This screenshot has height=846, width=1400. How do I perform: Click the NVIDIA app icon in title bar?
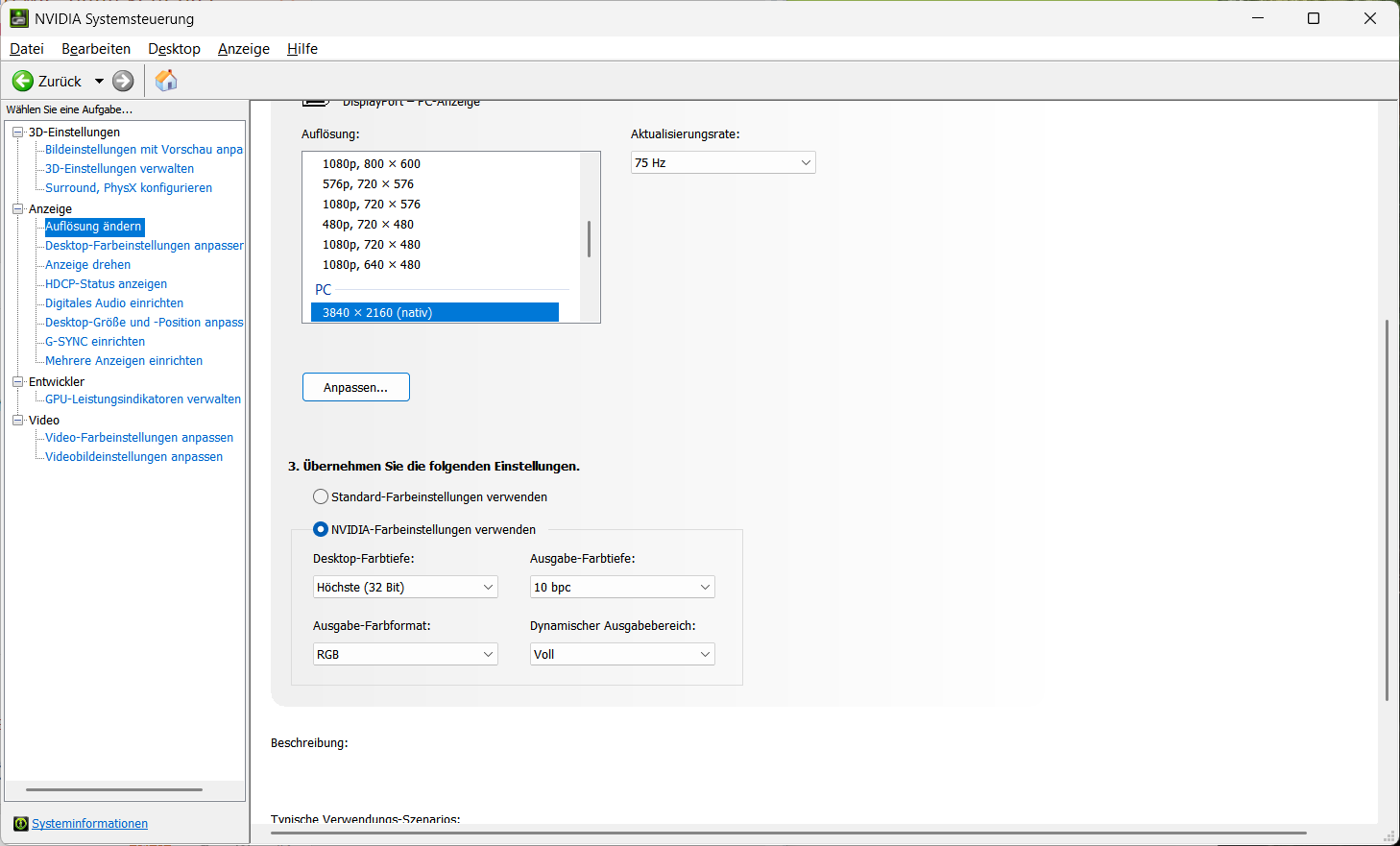click(19, 18)
